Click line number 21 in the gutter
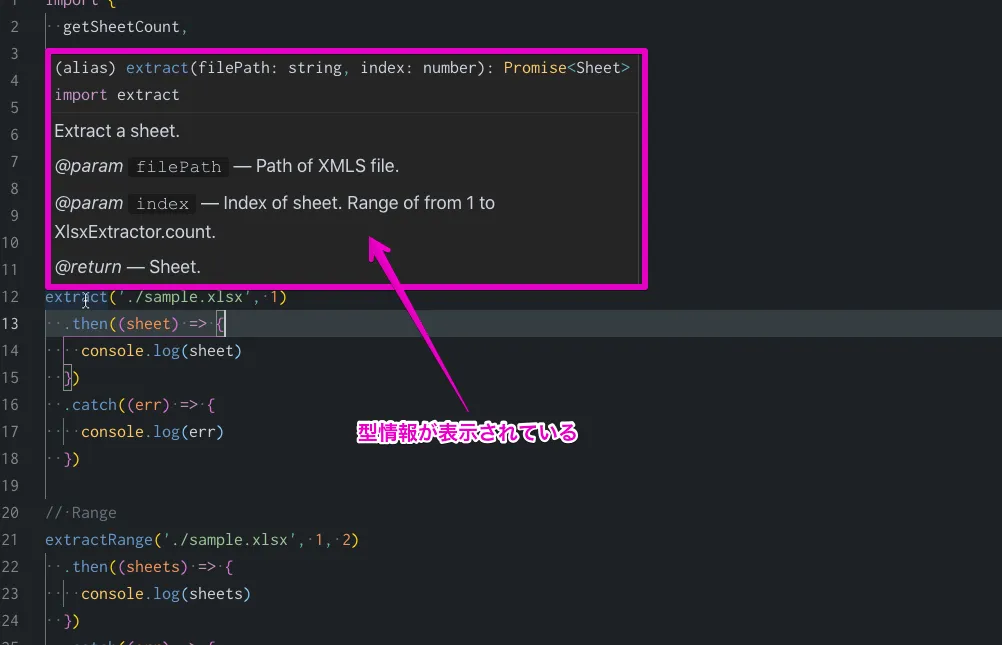This screenshot has width=1002, height=645. coord(11,540)
